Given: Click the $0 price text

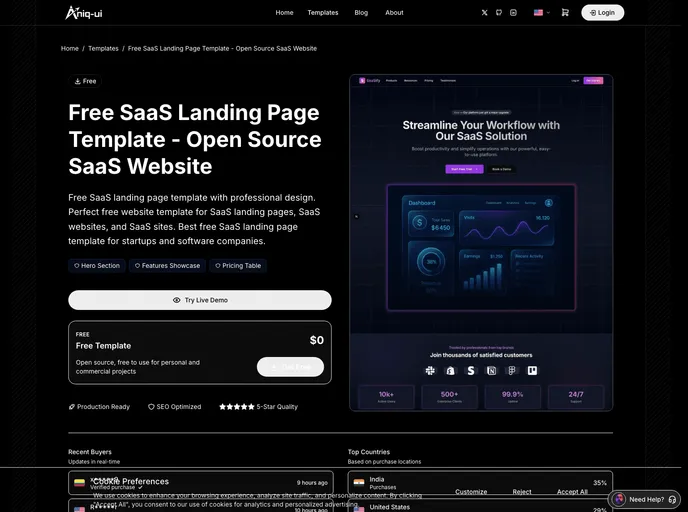Looking at the screenshot, I should pyautogui.click(x=317, y=340).
